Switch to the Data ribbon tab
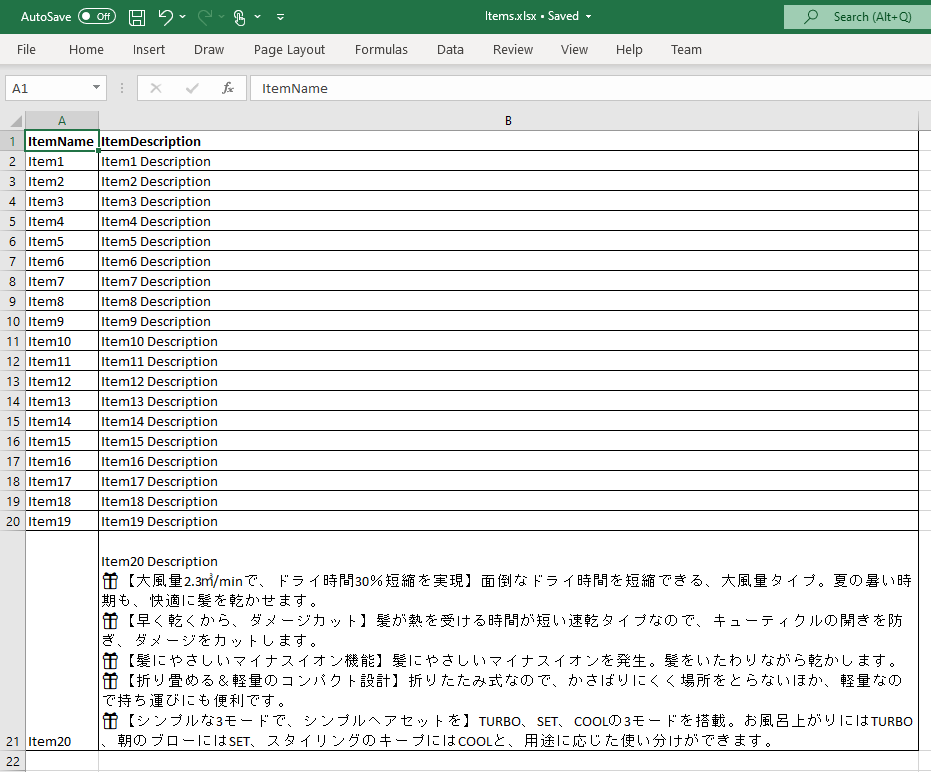 [450, 49]
